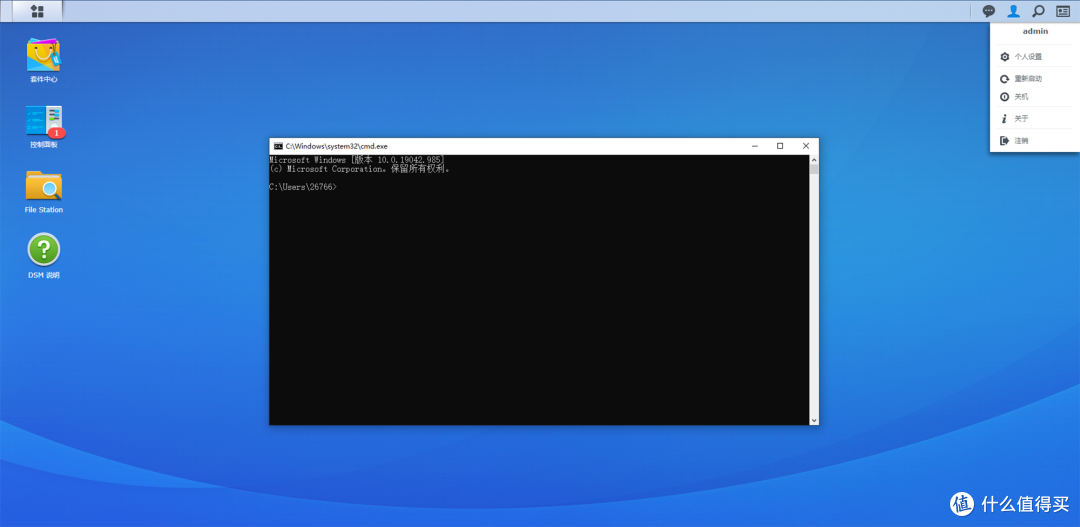Choose 关机 (Shut down) from user menu

click(x=1021, y=97)
